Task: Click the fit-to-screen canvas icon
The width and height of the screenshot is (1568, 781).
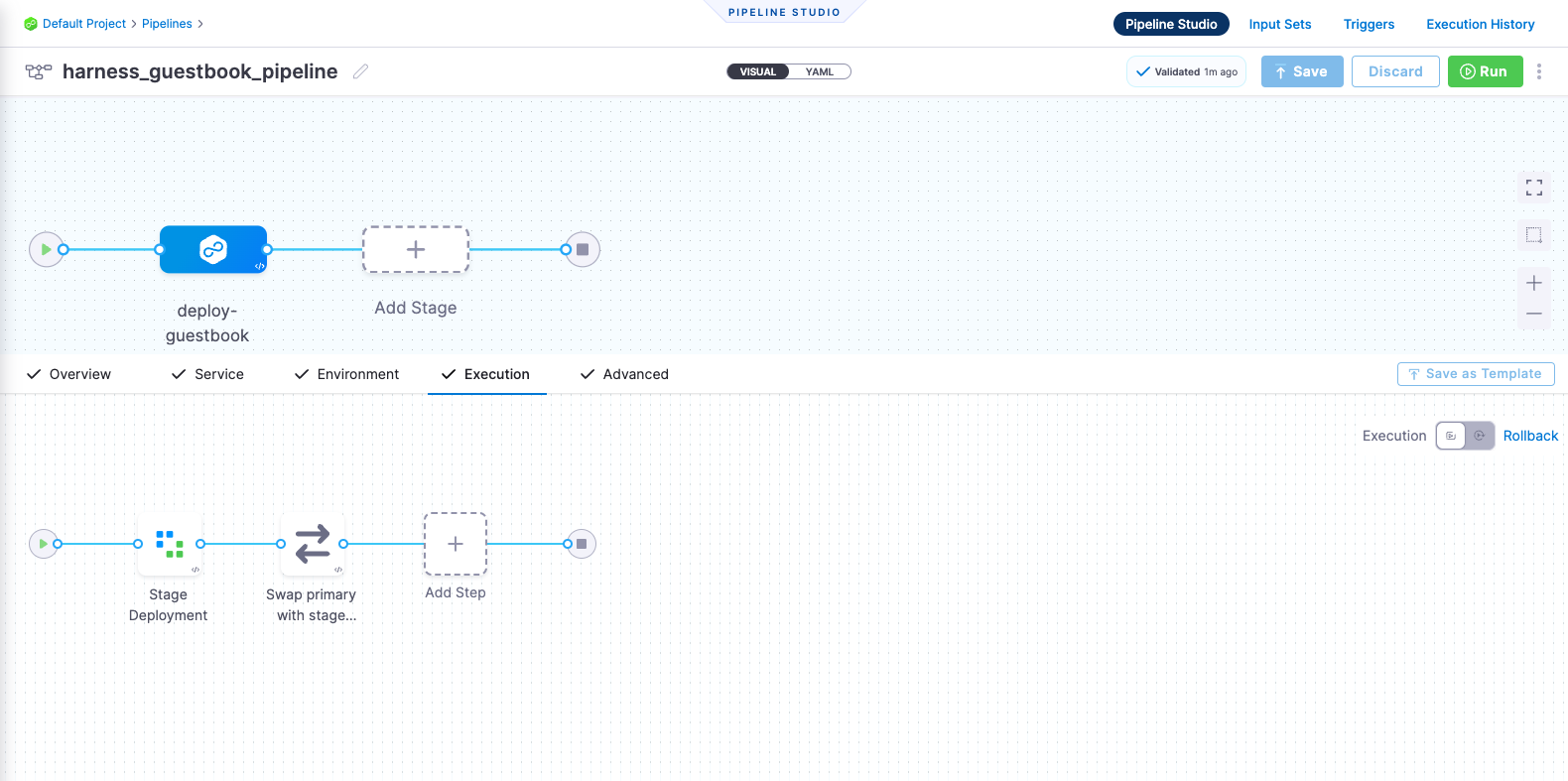Action: coord(1533,188)
